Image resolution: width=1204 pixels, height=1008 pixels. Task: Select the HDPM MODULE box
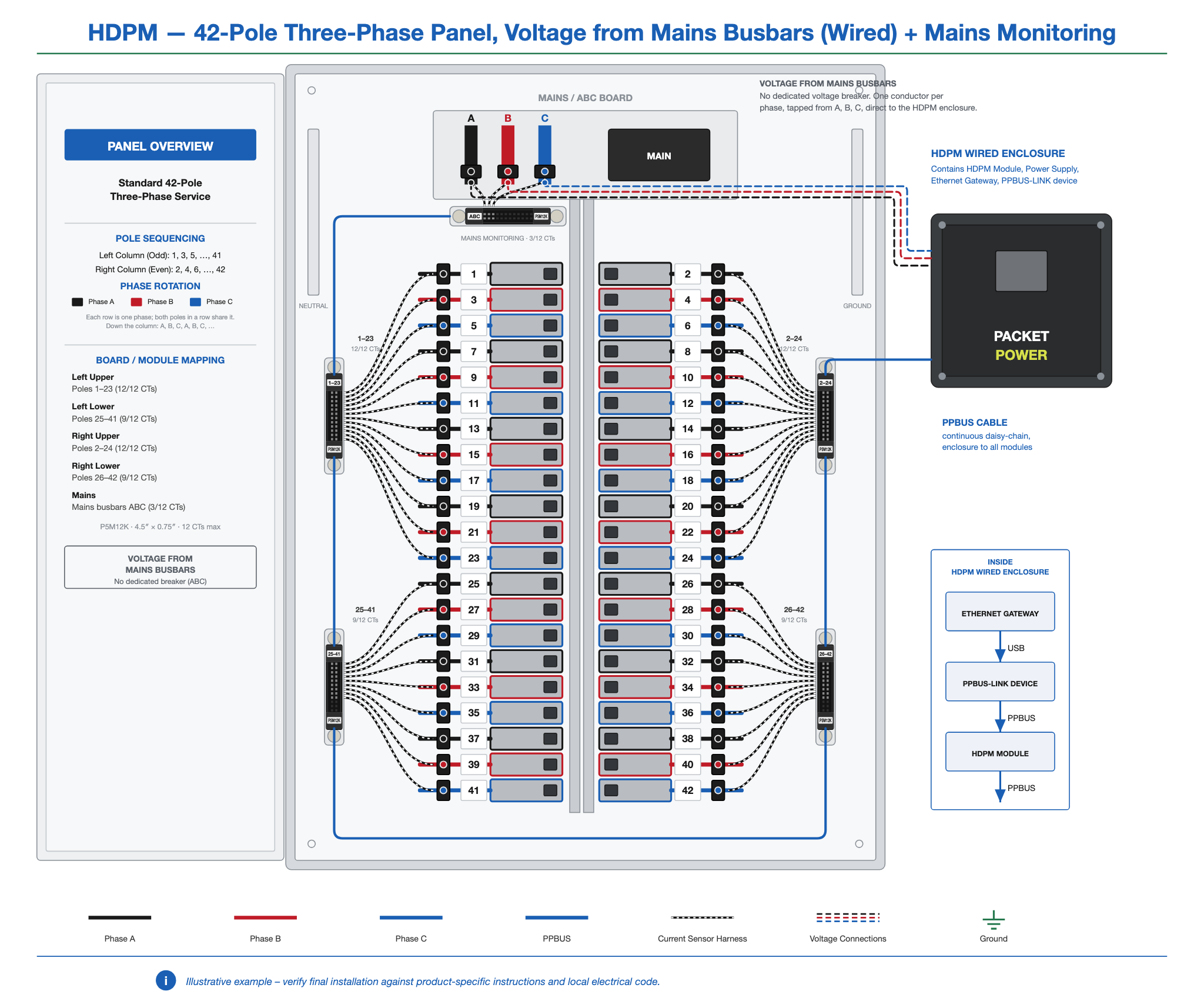click(999, 752)
